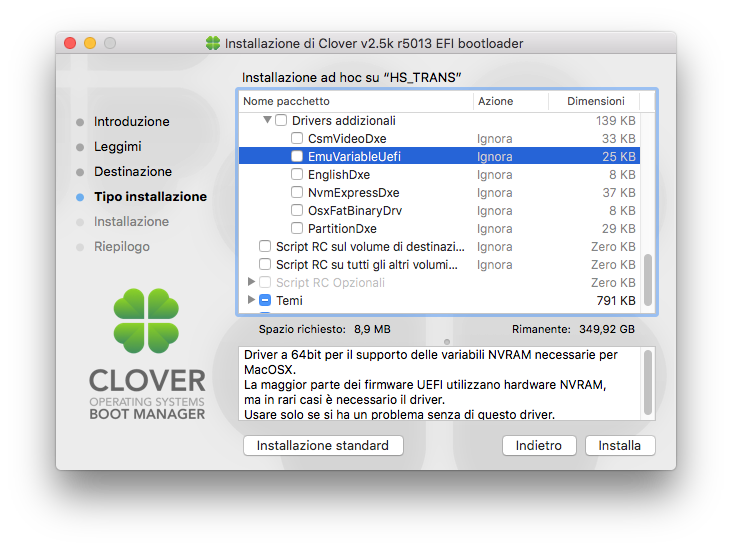Enable Script RC sul volume di destinazione
Image resolution: width=732 pixels, height=550 pixels.
click(x=265, y=246)
